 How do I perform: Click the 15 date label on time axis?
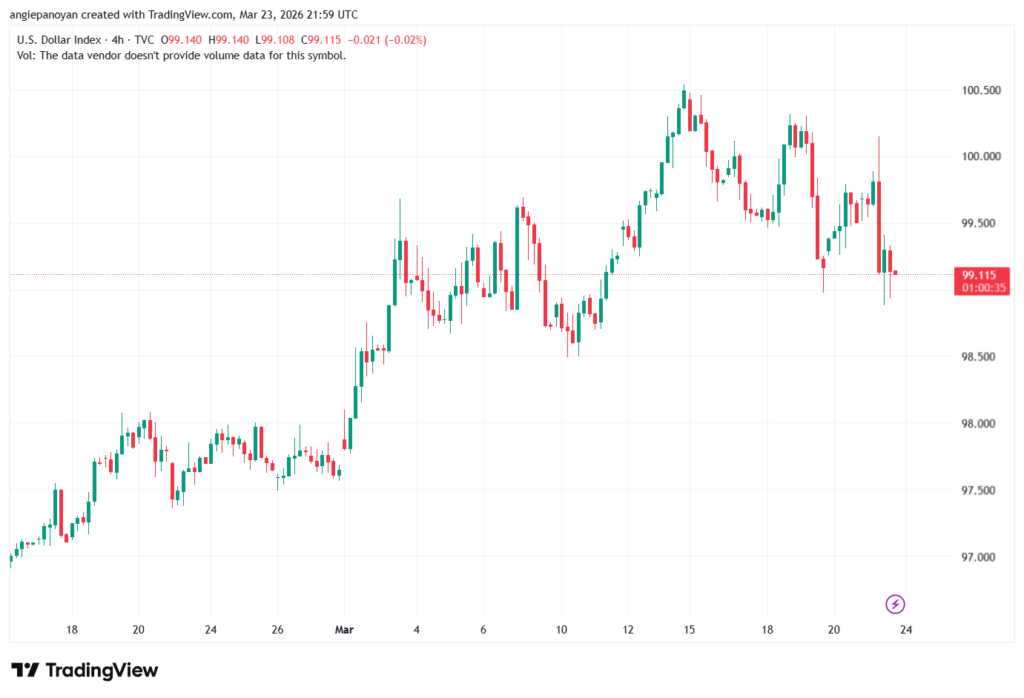coord(689,630)
